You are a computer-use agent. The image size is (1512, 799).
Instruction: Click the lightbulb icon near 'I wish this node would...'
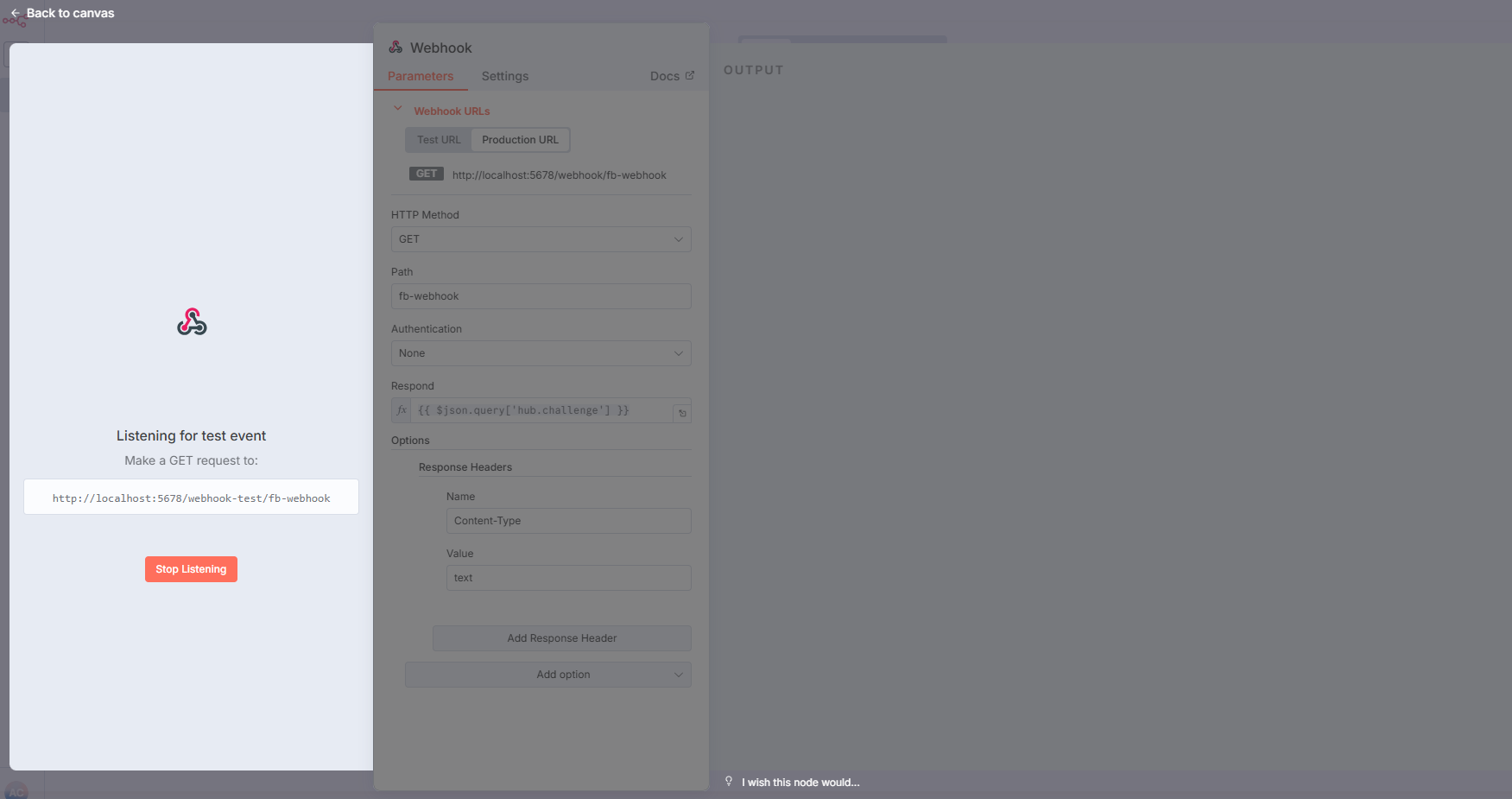coord(729,781)
